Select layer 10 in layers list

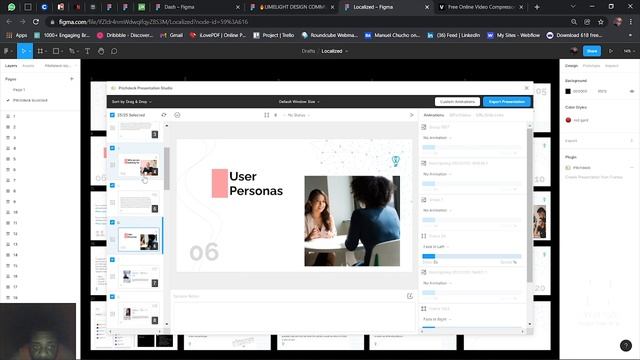[x=15, y=212]
